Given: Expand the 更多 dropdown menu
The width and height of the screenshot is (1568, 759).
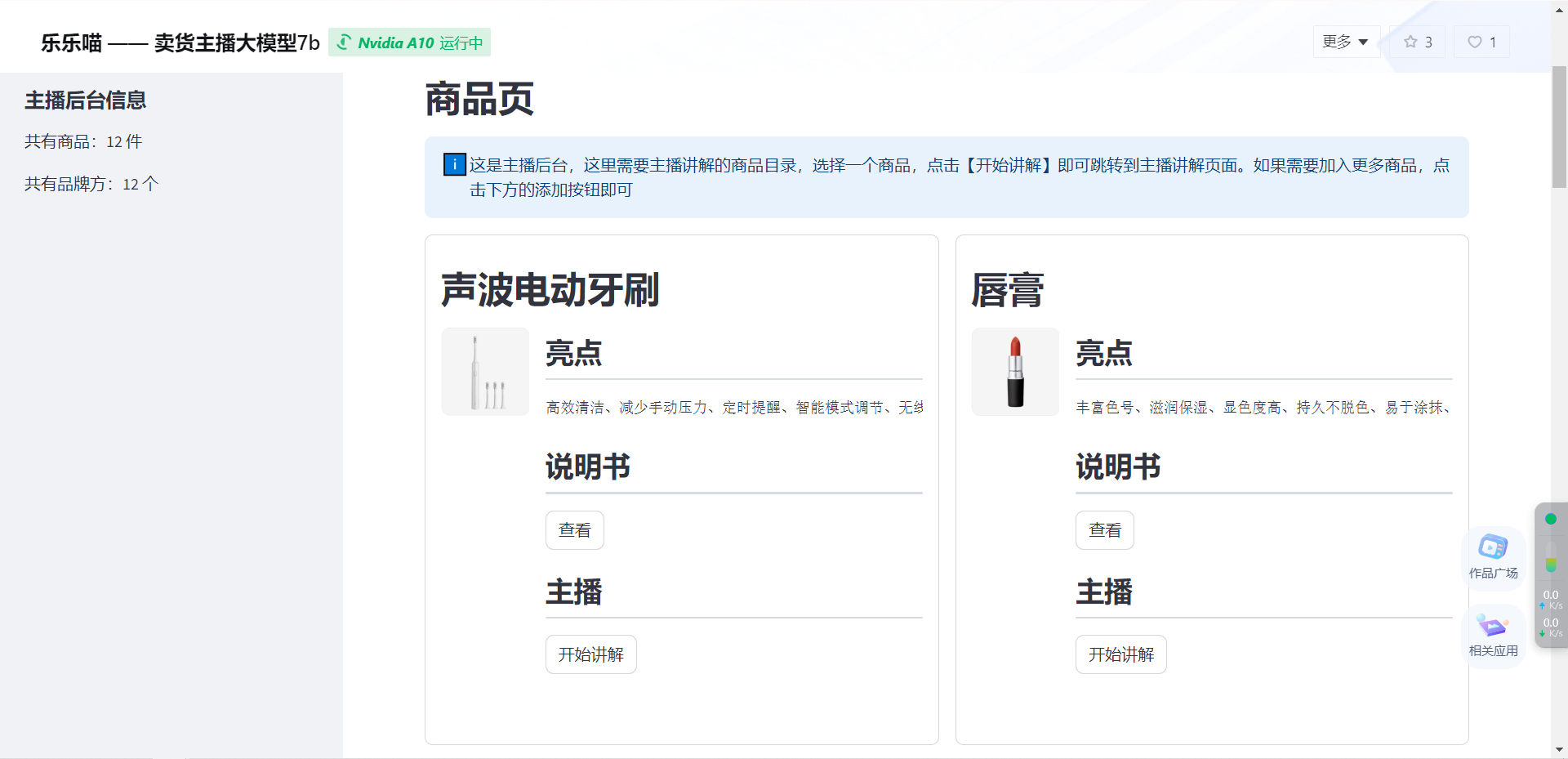Looking at the screenshot, I should pyautogui.click(x=1345, y=42).
